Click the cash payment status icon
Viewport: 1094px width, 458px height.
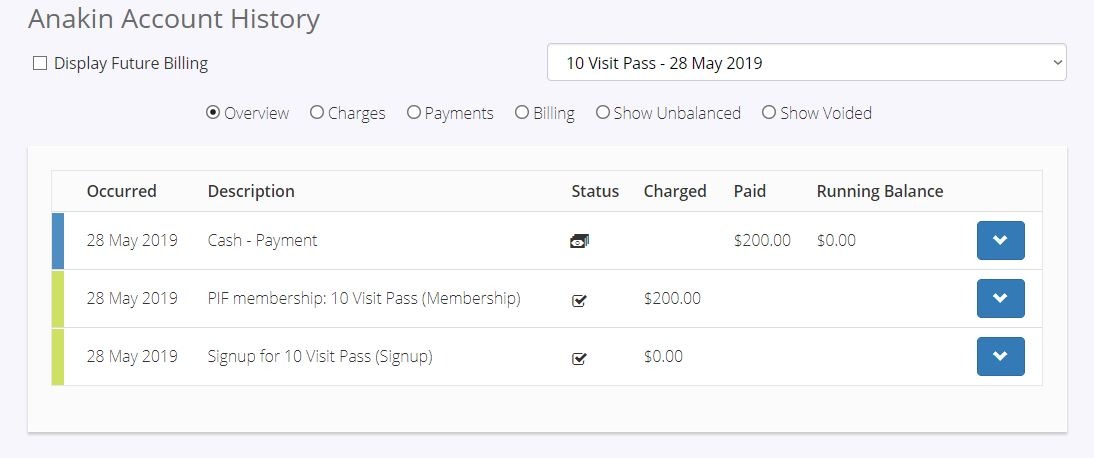click(579, 242)
